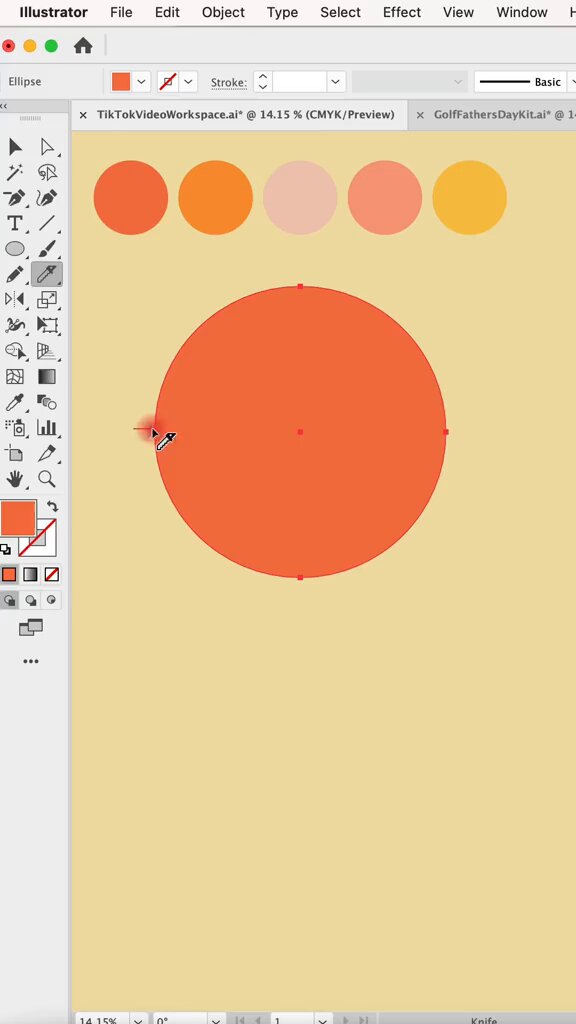Activate the Artboard tool
Viewport: 576px width, 1024px height.
pyautogui.click(x=15, y=453)
